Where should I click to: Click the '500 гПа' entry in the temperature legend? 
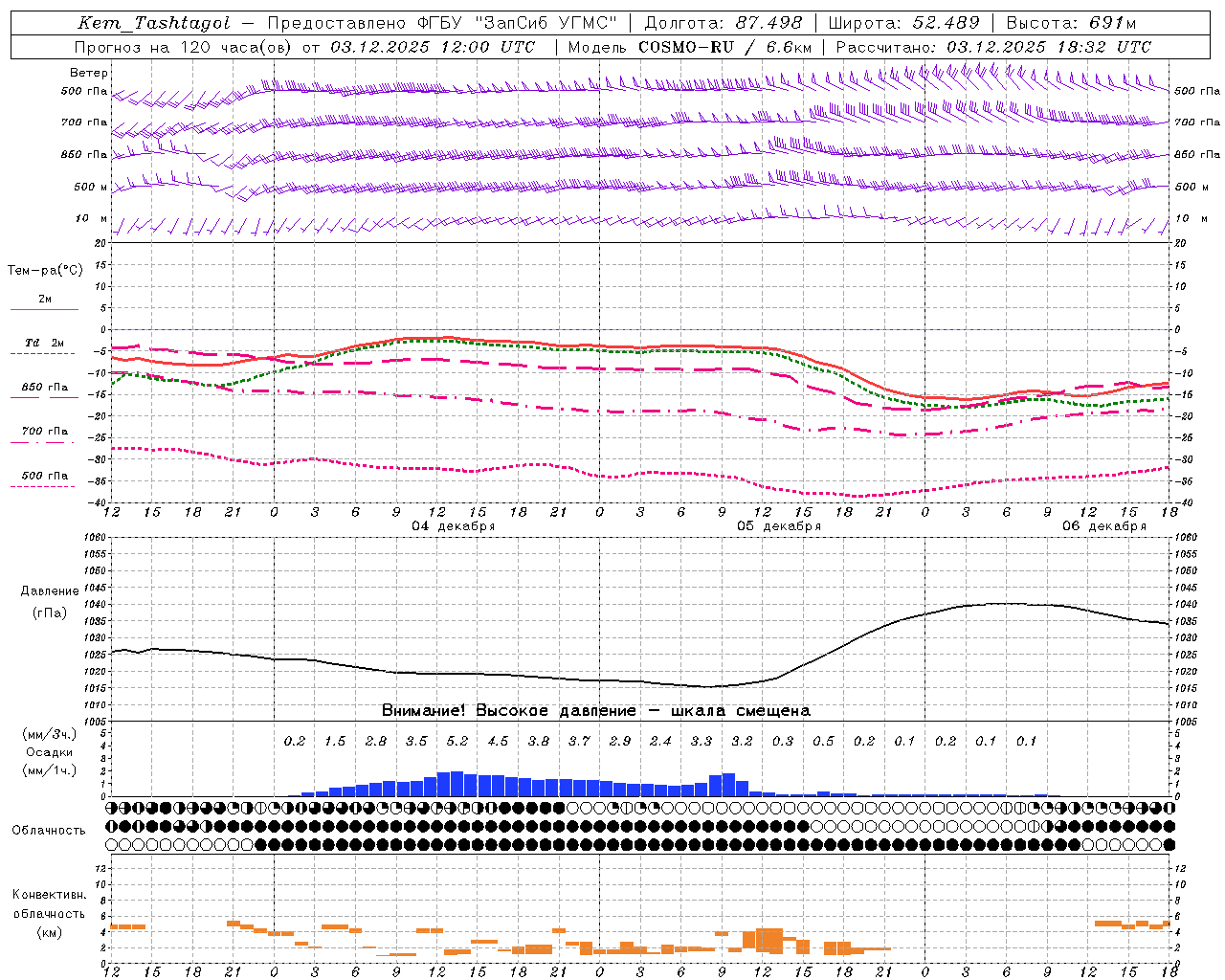[x=45, y=476]
